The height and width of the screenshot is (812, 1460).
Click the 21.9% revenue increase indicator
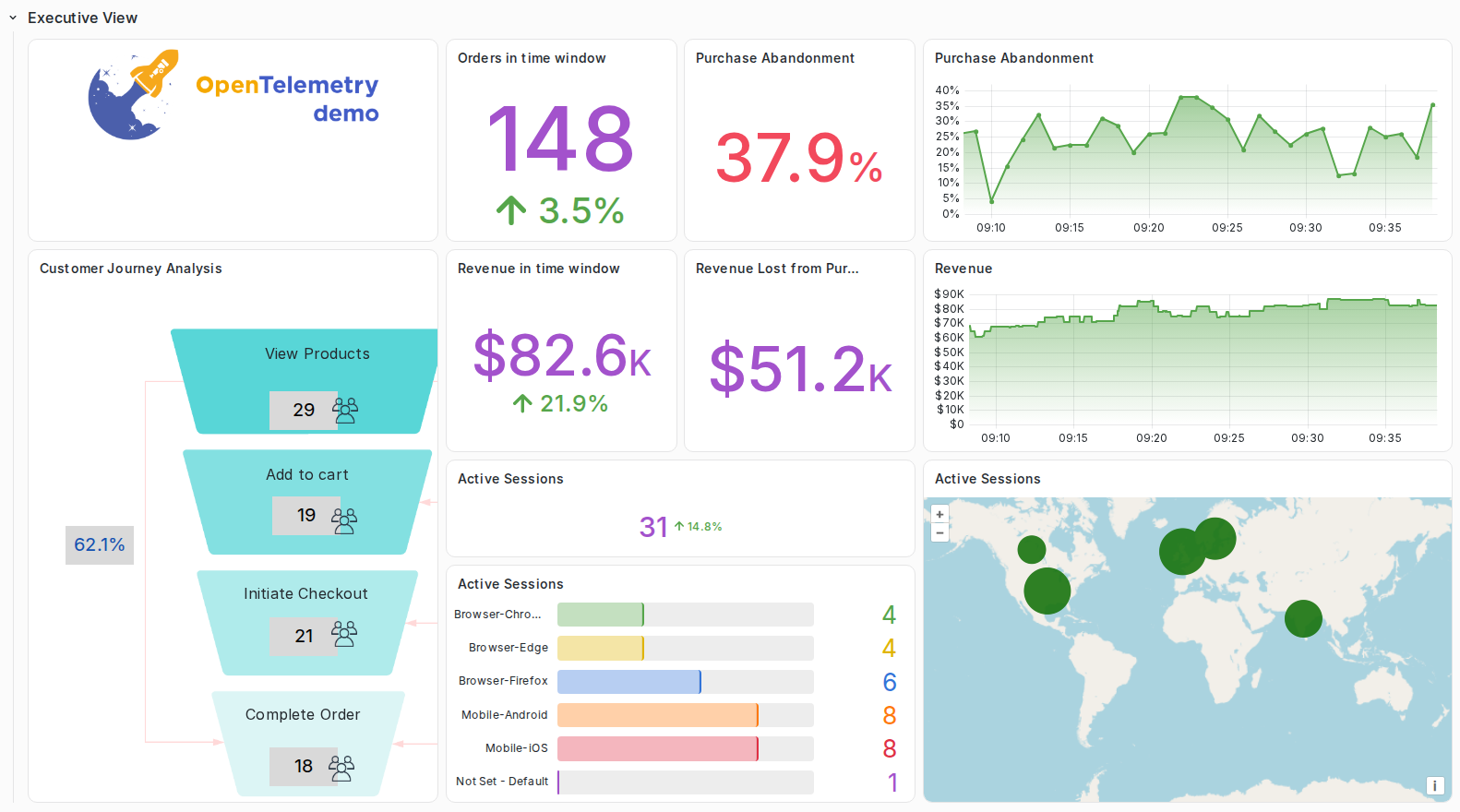pos(560,403)
